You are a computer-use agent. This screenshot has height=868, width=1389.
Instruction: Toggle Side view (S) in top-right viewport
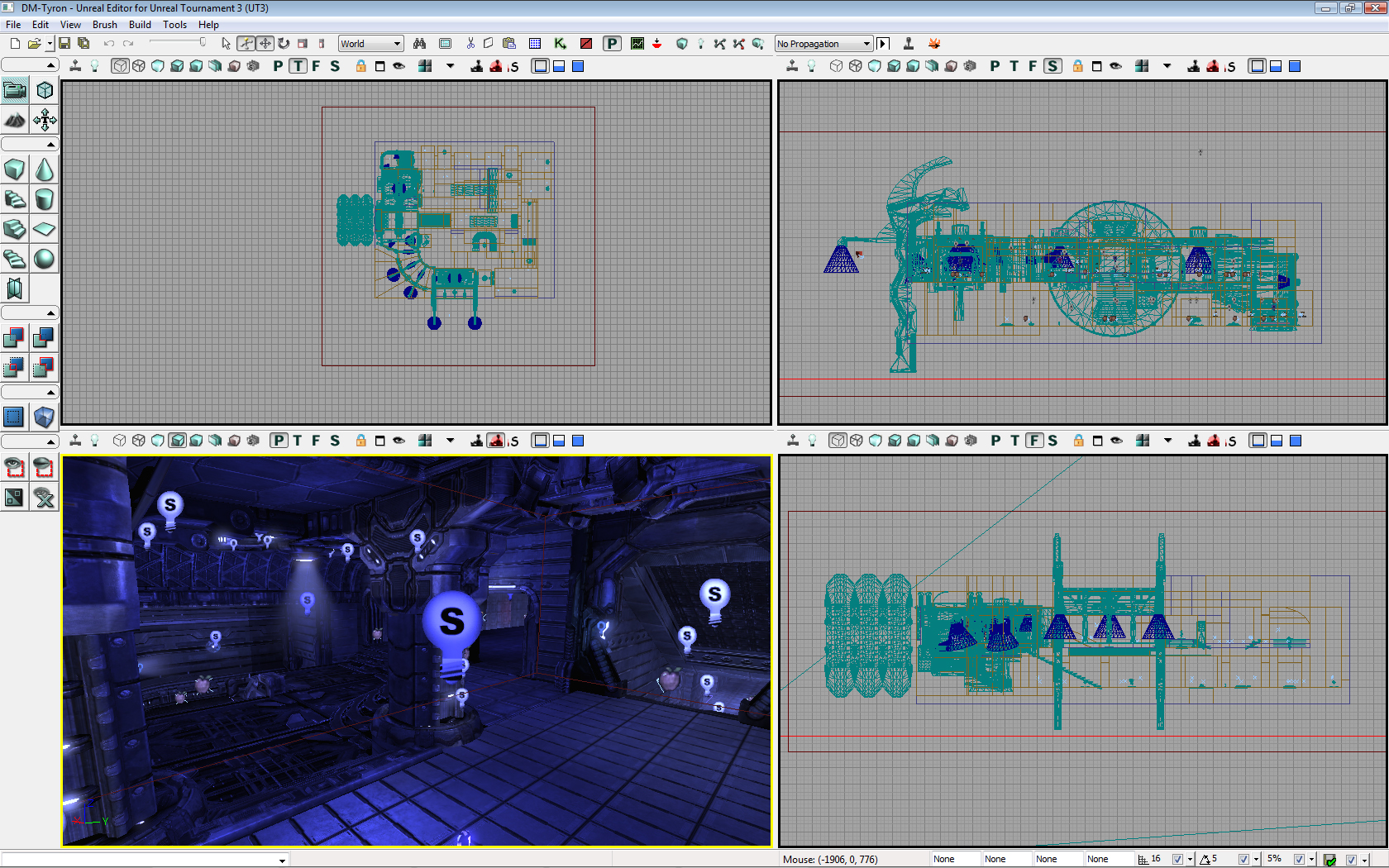click(1052, 66)
